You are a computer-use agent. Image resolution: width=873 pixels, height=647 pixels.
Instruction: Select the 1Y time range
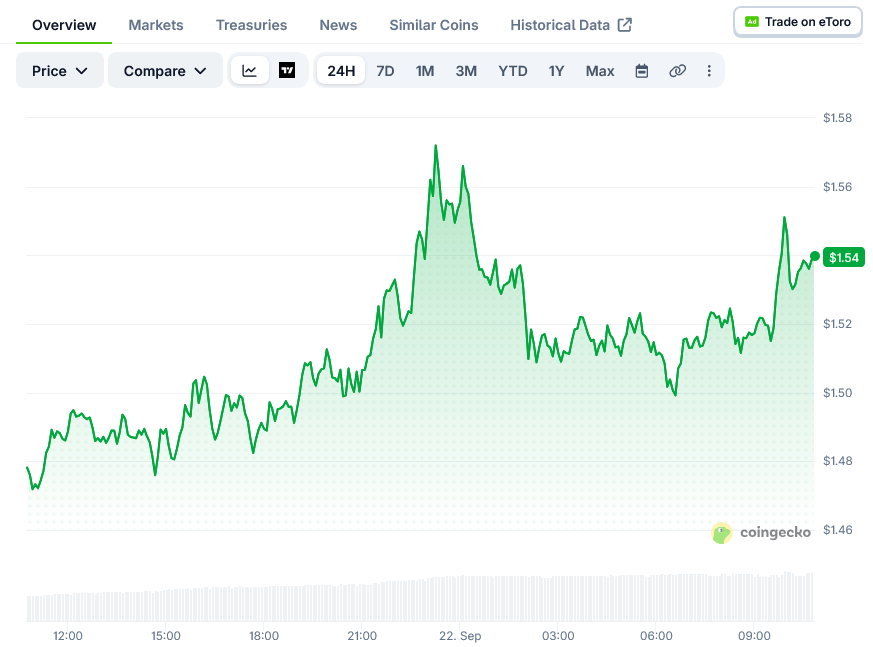tap(556, 71)
